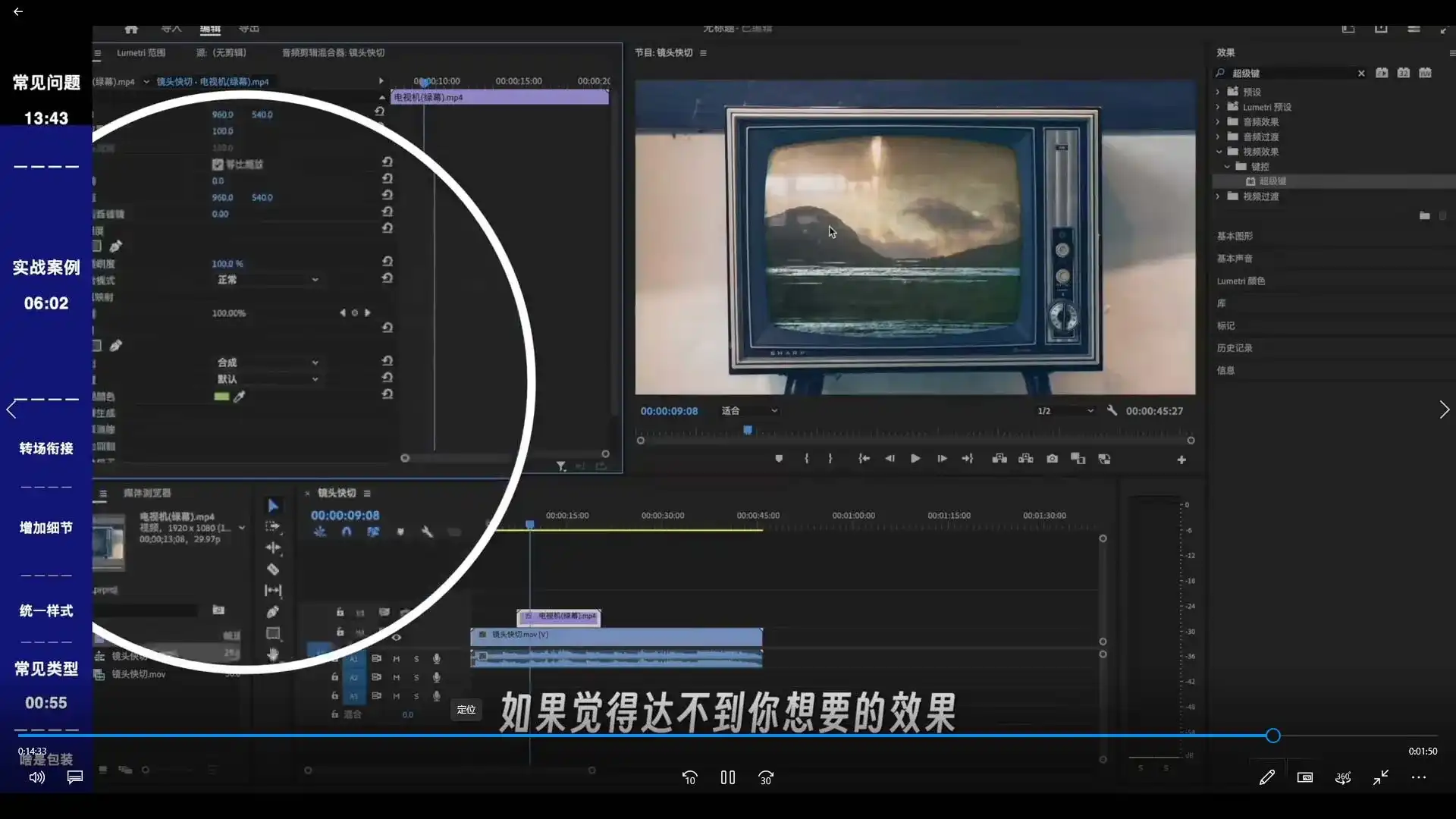Click the green key color swatch
The image size is (1456, 819).
pyautogui.click(x=221, y=397)
